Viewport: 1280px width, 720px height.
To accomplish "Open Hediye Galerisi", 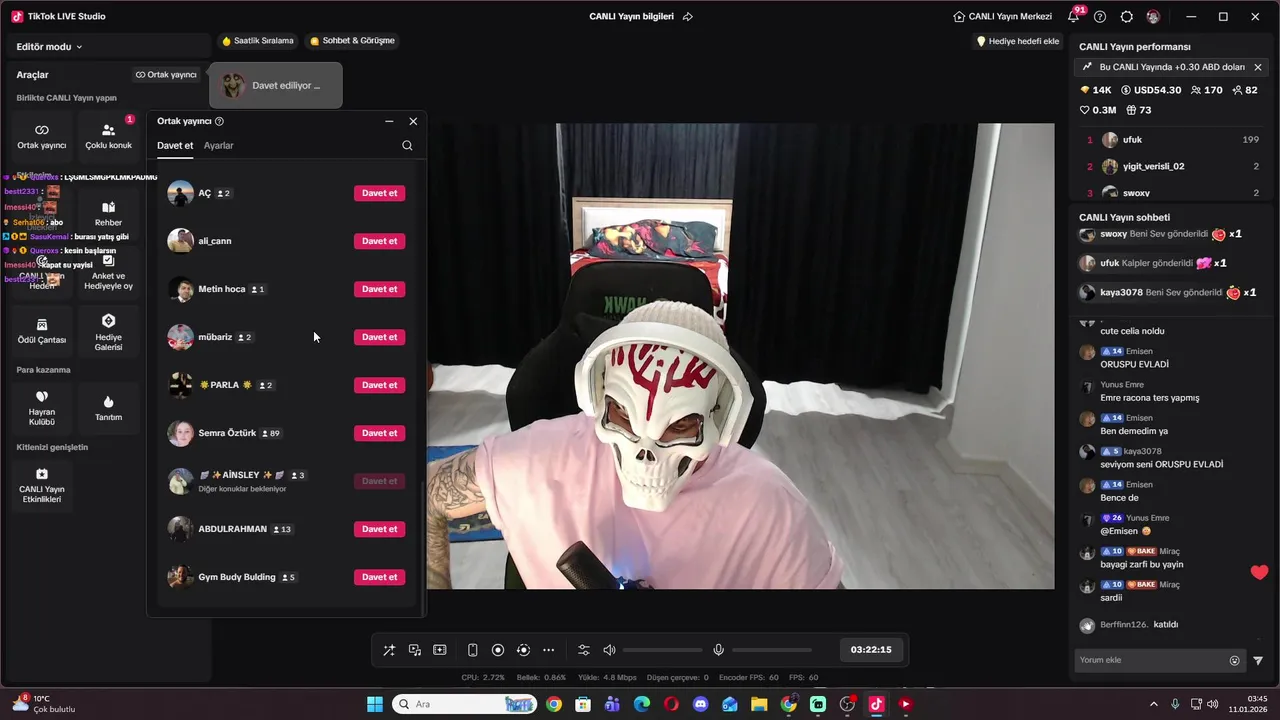I will click(x=108, y=331).
